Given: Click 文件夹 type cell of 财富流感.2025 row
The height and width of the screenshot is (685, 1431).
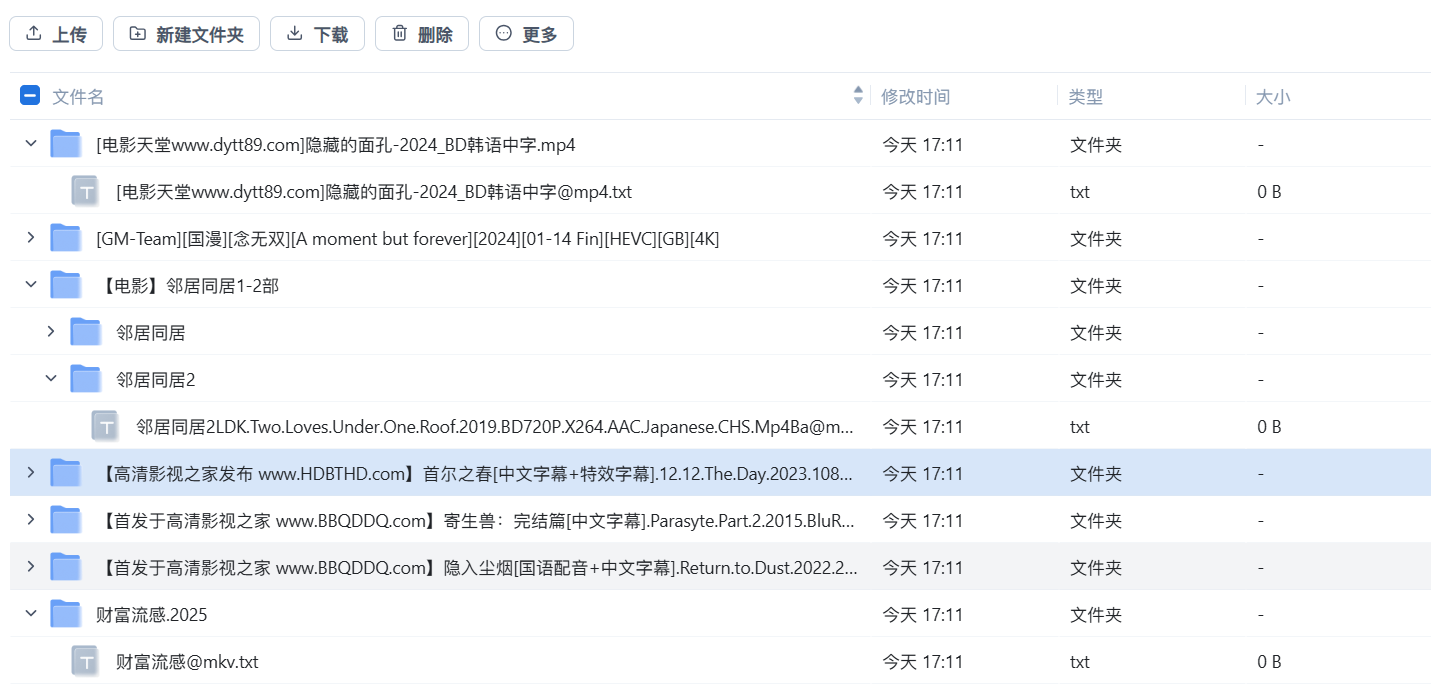Looking at the screenshot, I should point(1096,615).
